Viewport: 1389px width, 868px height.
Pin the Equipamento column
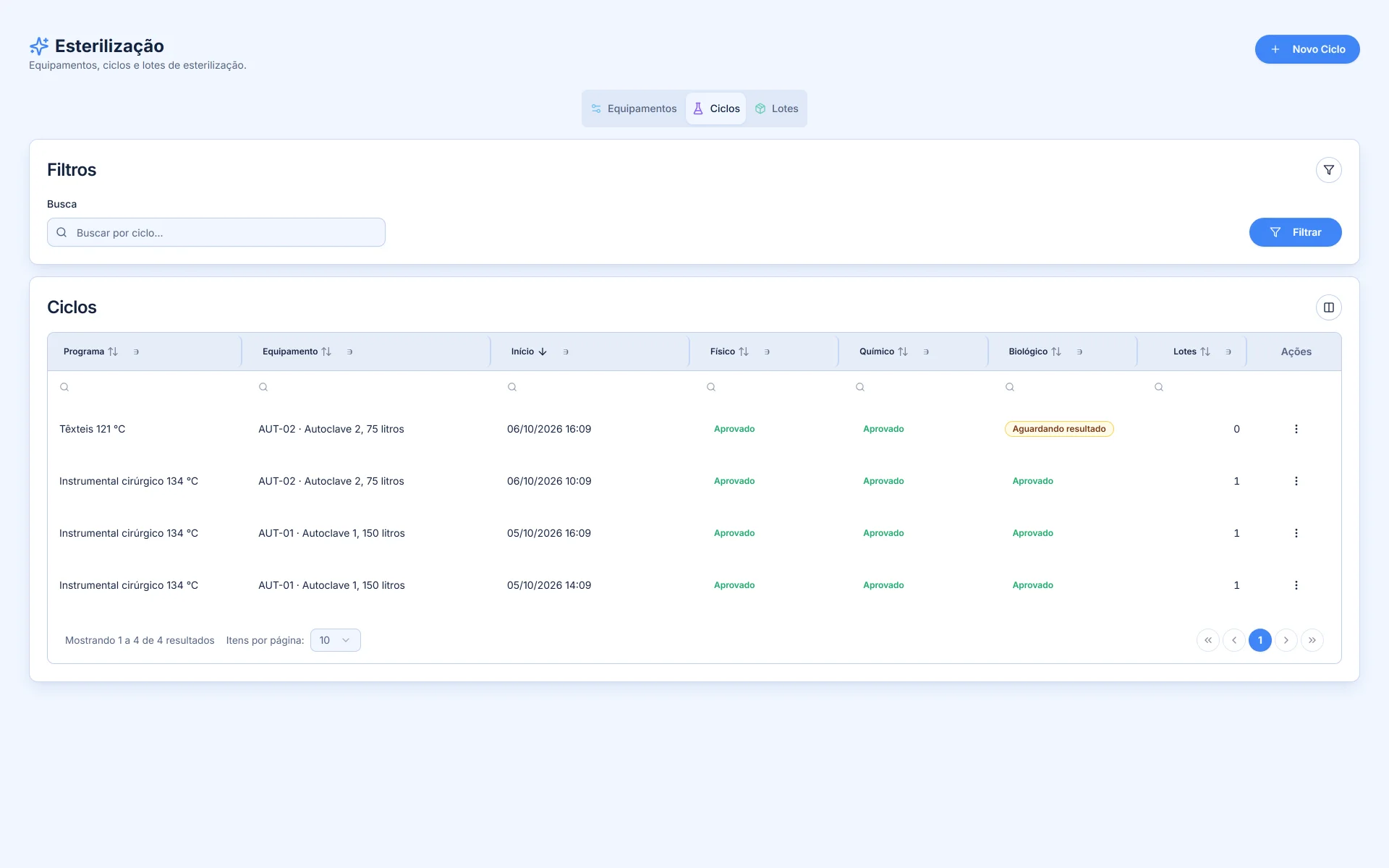coord(349,352)
